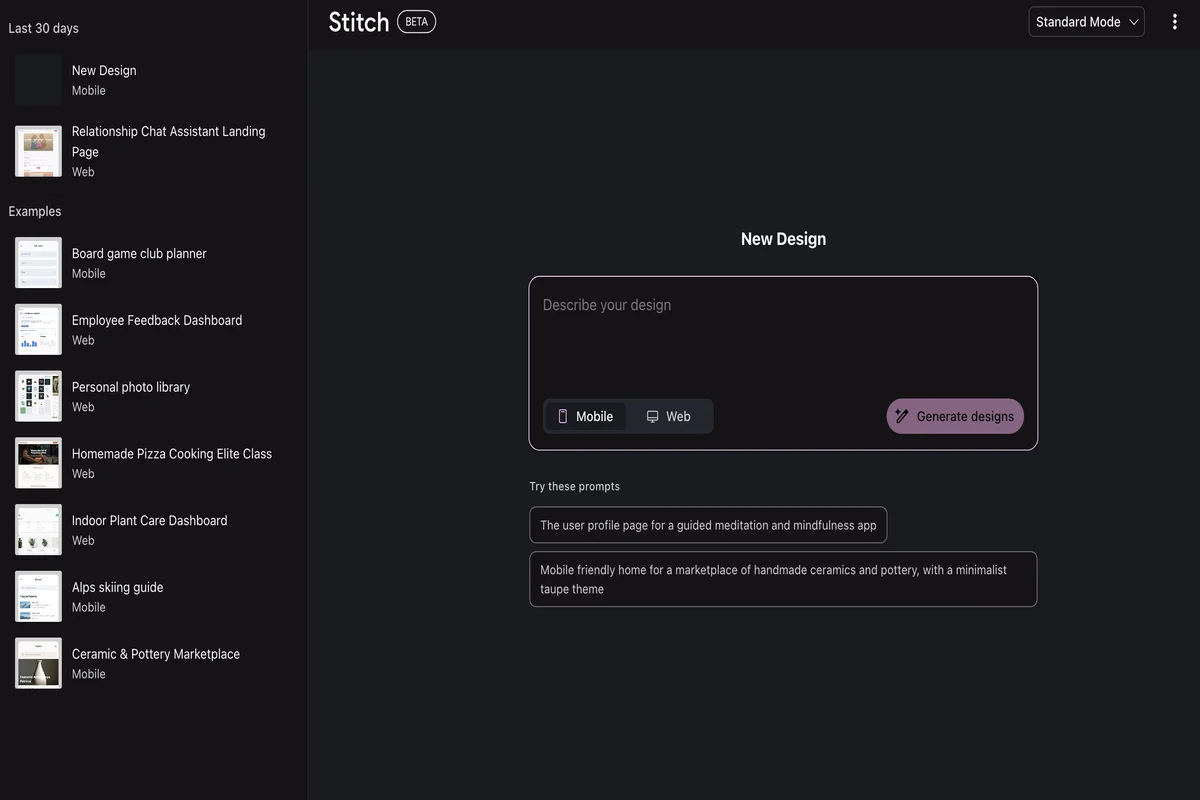This screenshot has width=1200, height=800.
Task: Click the 'Examples' section label
Action: tap(35, 211)
